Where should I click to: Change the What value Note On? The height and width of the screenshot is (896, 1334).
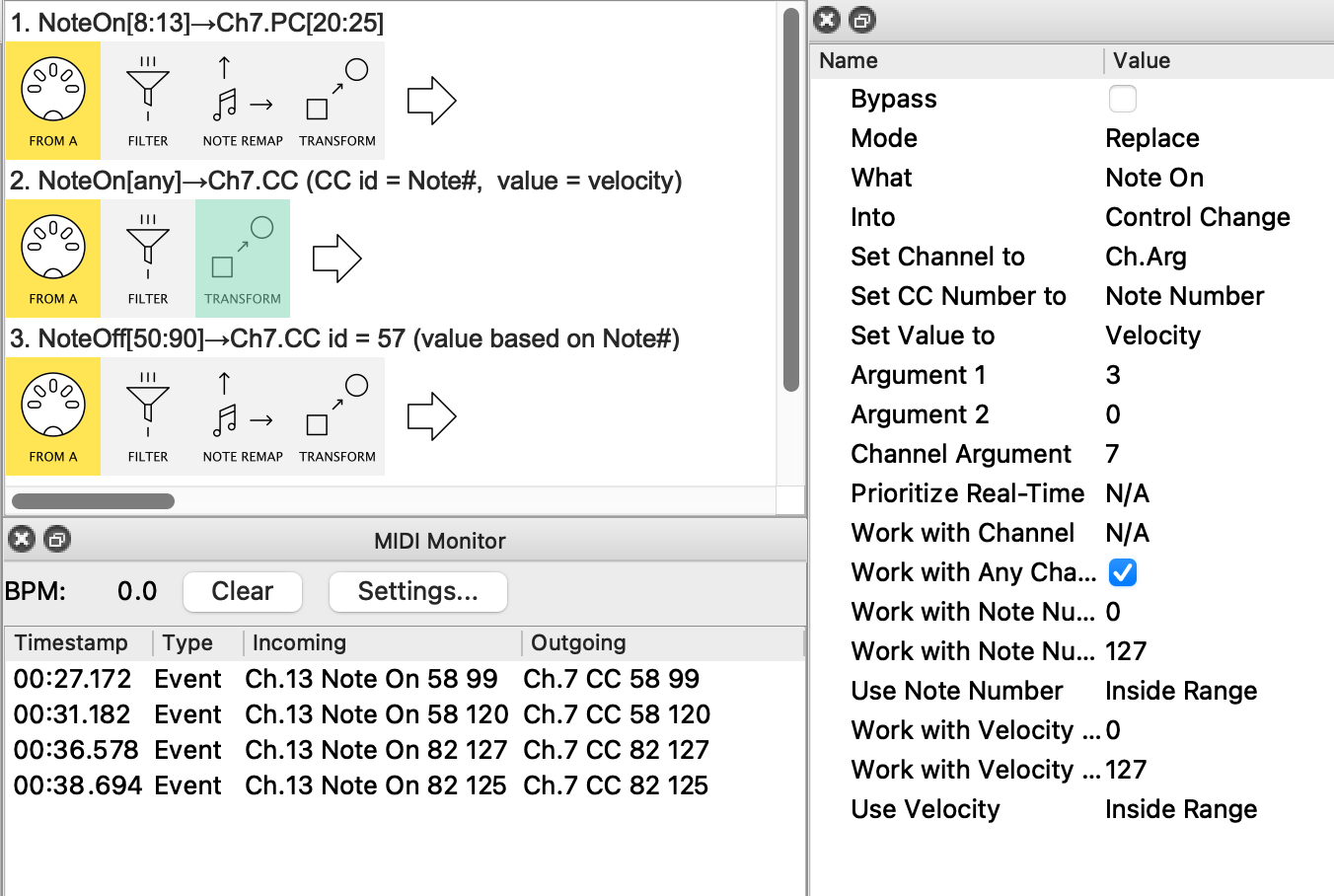tap(1153, 178)
